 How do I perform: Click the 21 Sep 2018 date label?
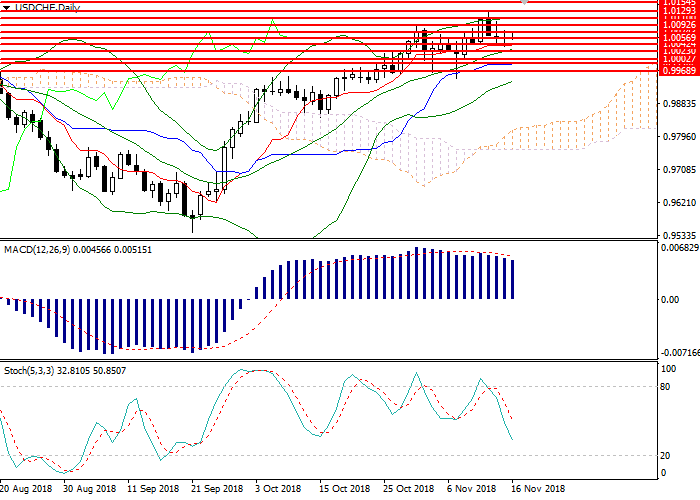(x=217, y=489)
